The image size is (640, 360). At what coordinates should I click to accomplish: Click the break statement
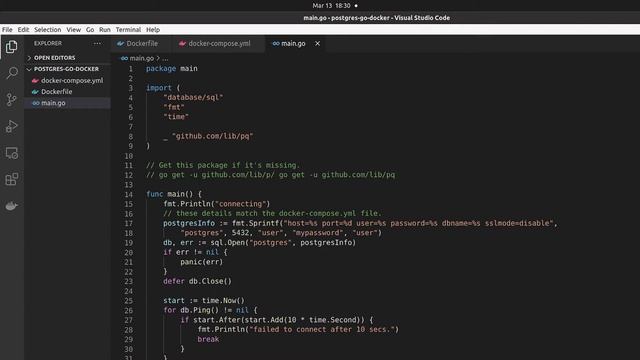208,339
